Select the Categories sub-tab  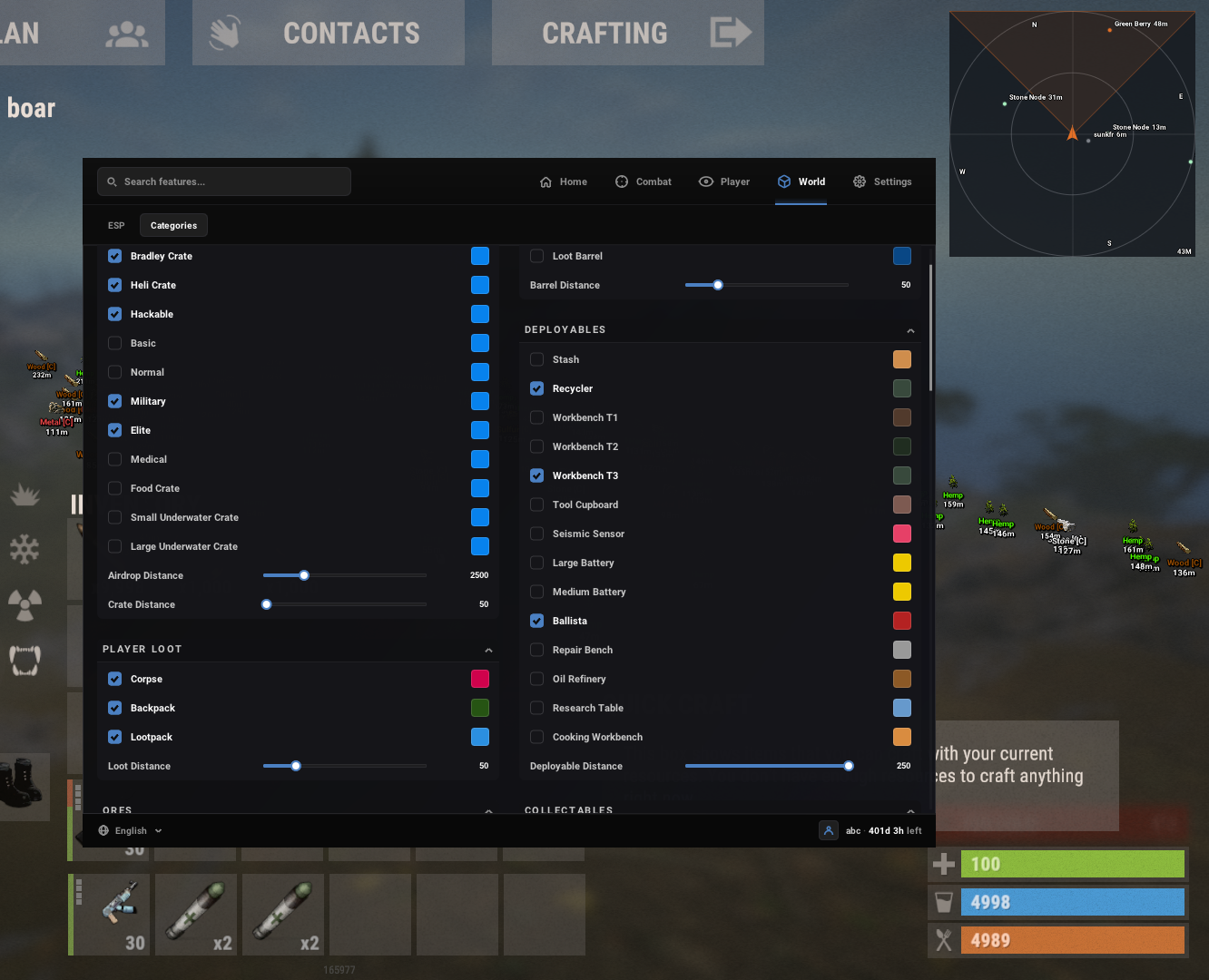173,225
